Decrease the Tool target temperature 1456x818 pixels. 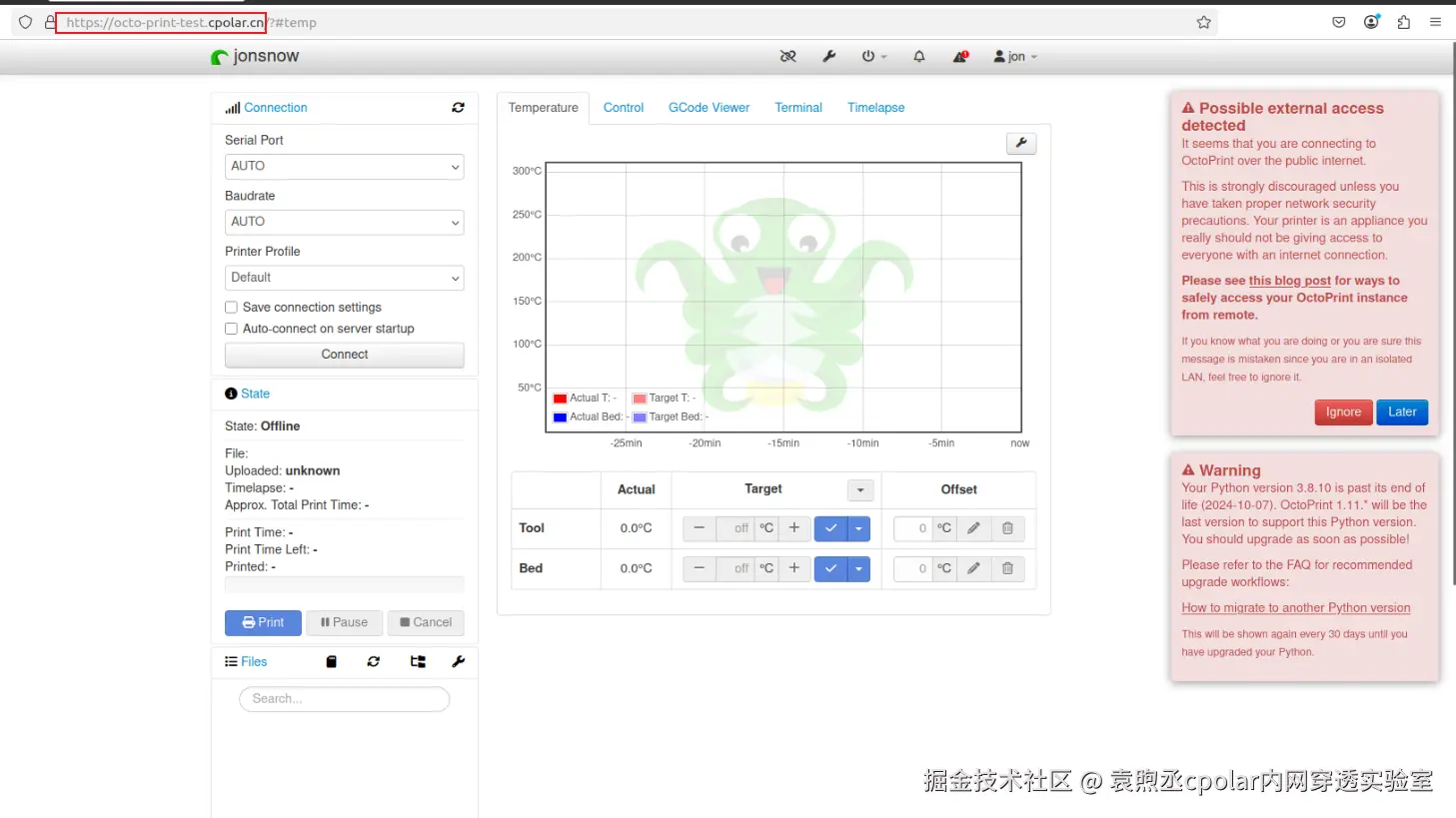tap(700, 528)
